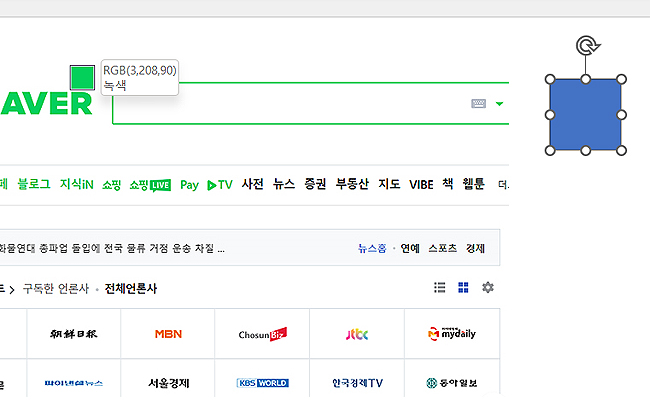
Task: Go to 지도 section
Action: (389, 184)
